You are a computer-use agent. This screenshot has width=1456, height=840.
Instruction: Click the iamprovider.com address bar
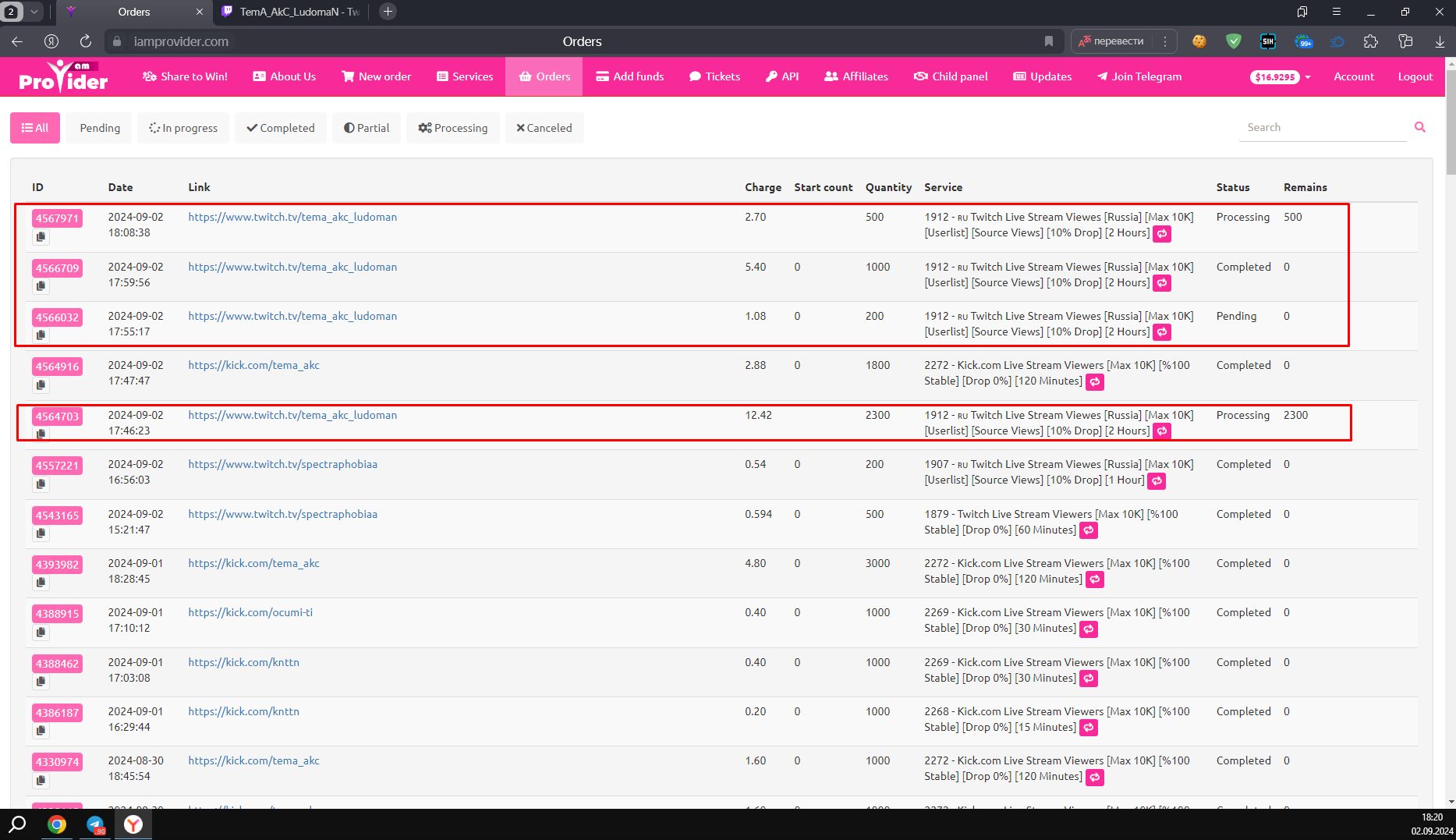click(180, 41)
